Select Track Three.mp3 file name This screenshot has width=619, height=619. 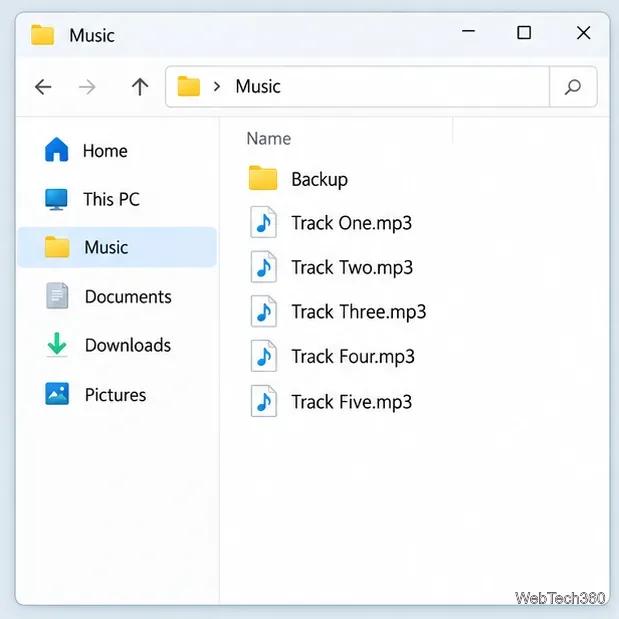[x=359, y=312]
